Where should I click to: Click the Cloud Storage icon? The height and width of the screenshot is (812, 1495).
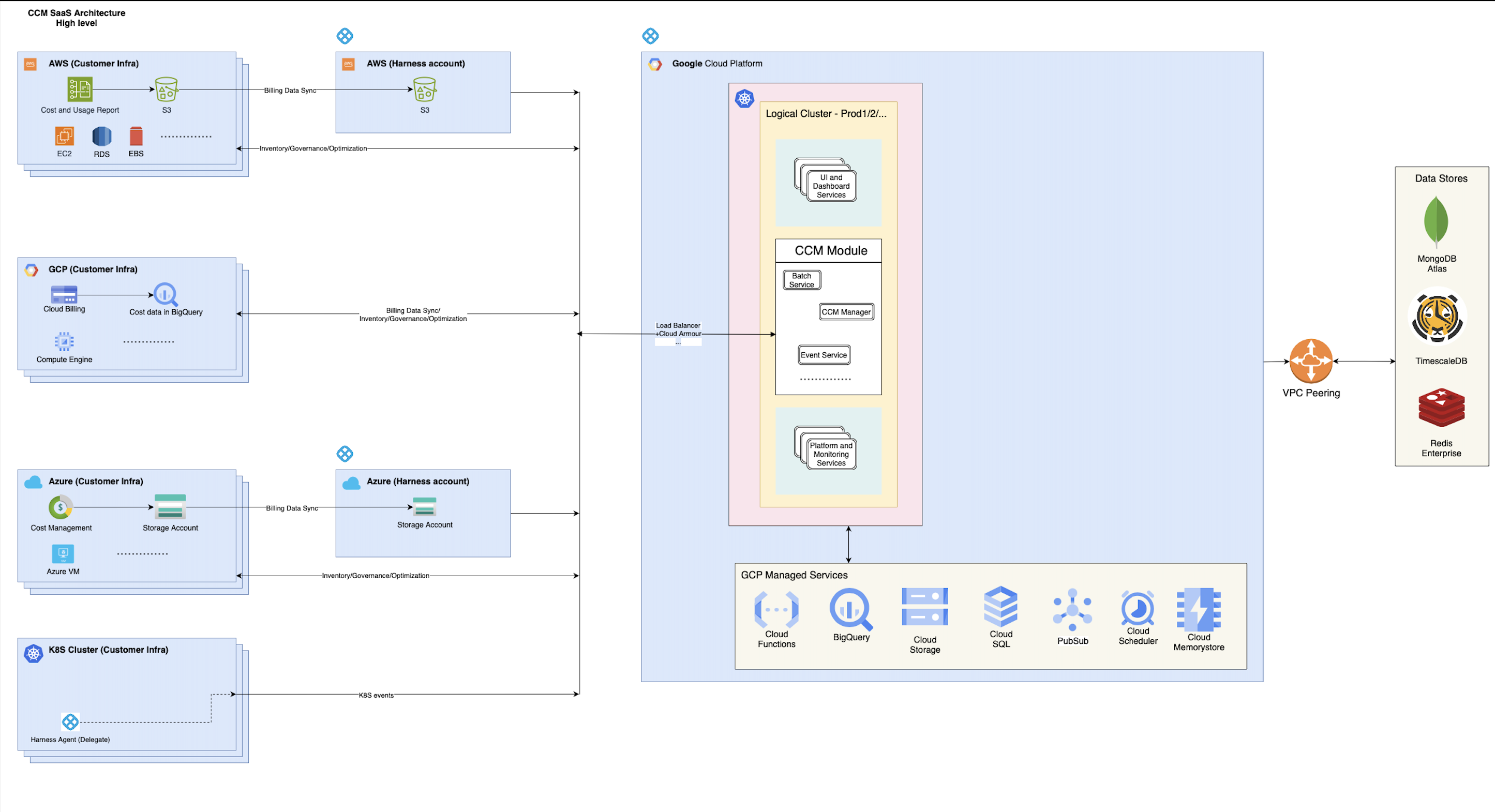(x=924, y=607)
